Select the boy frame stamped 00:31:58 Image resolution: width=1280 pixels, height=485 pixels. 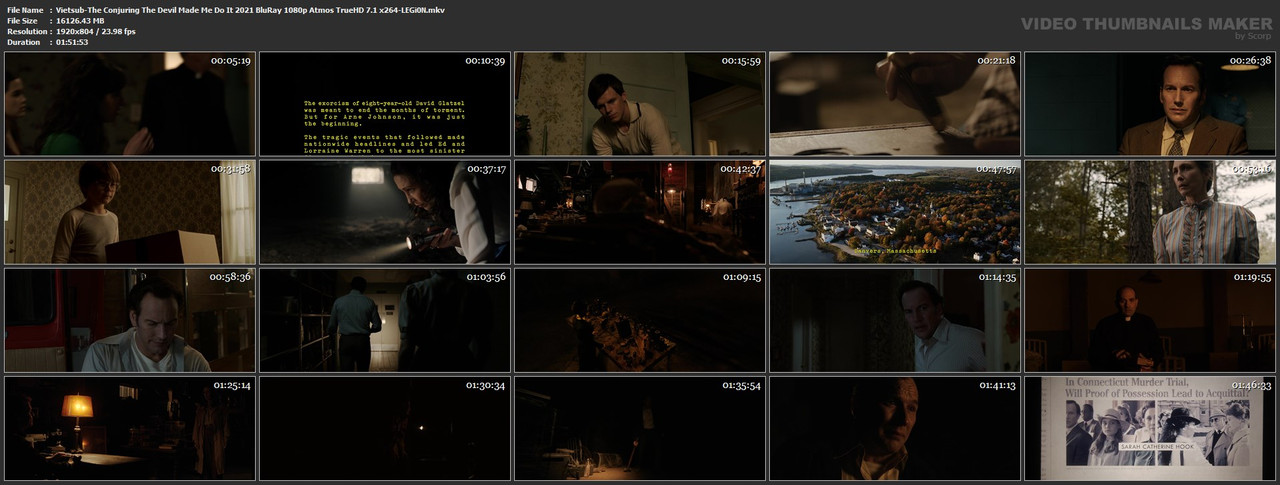point(130,212)
